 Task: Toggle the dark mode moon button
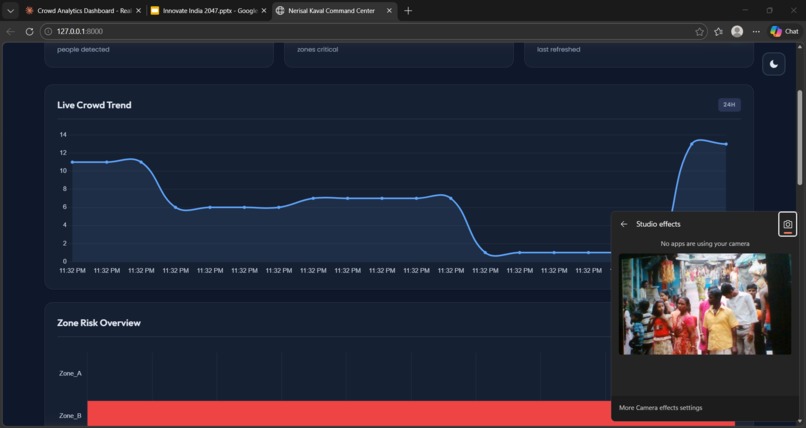(x=773, y=64)
